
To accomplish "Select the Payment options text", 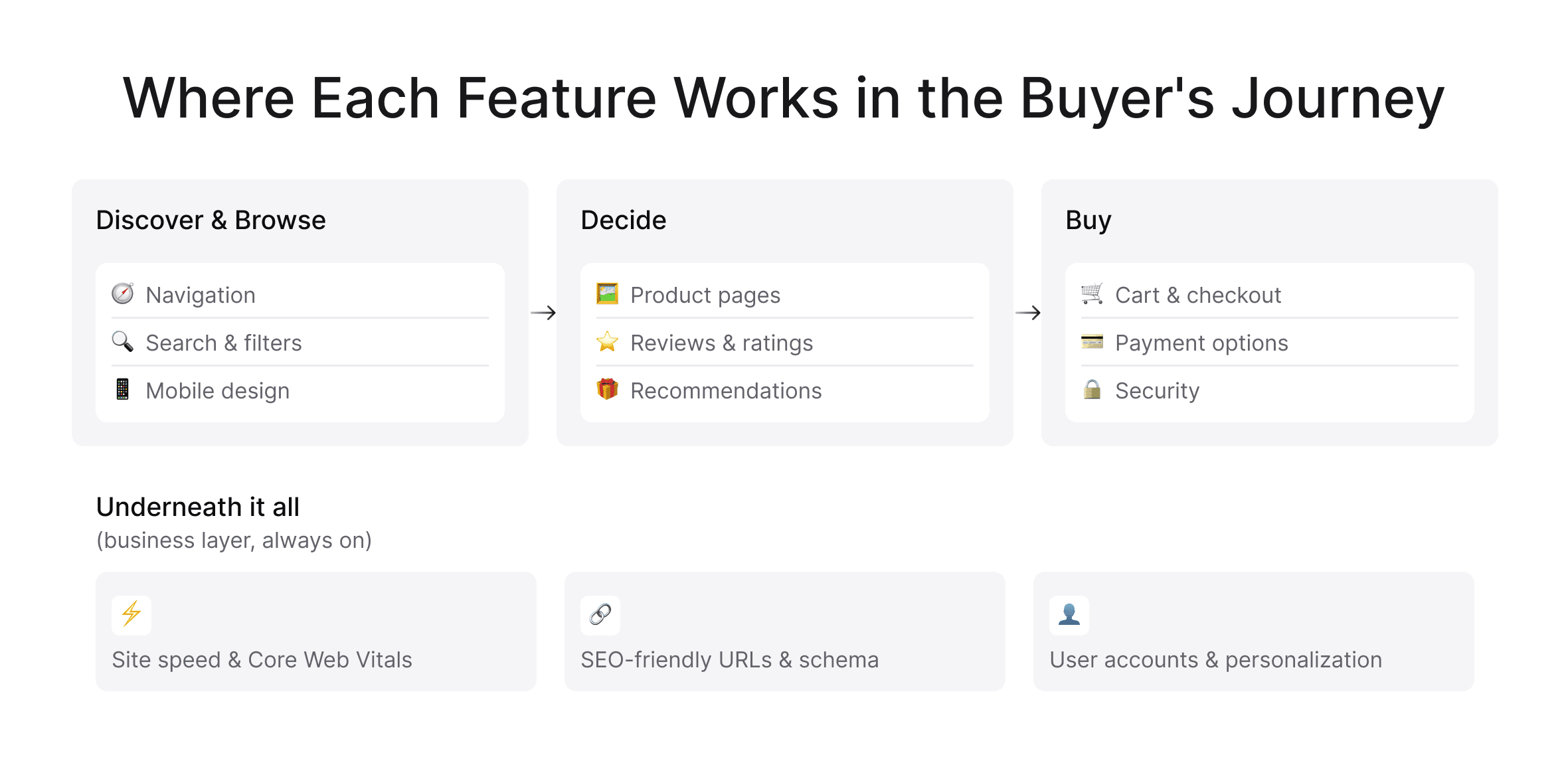I will click(1202, 343).
